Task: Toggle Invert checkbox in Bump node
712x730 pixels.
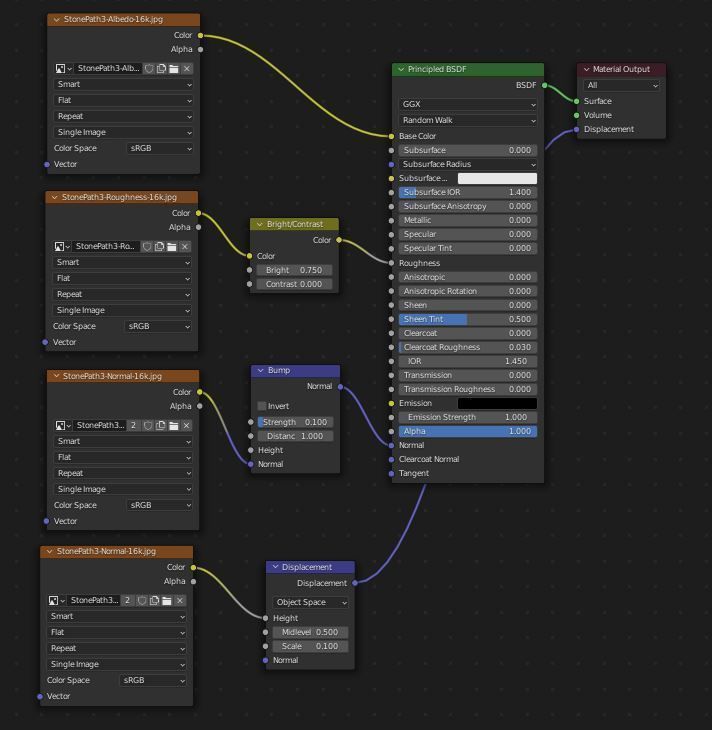Action: [x=262, y=406]
